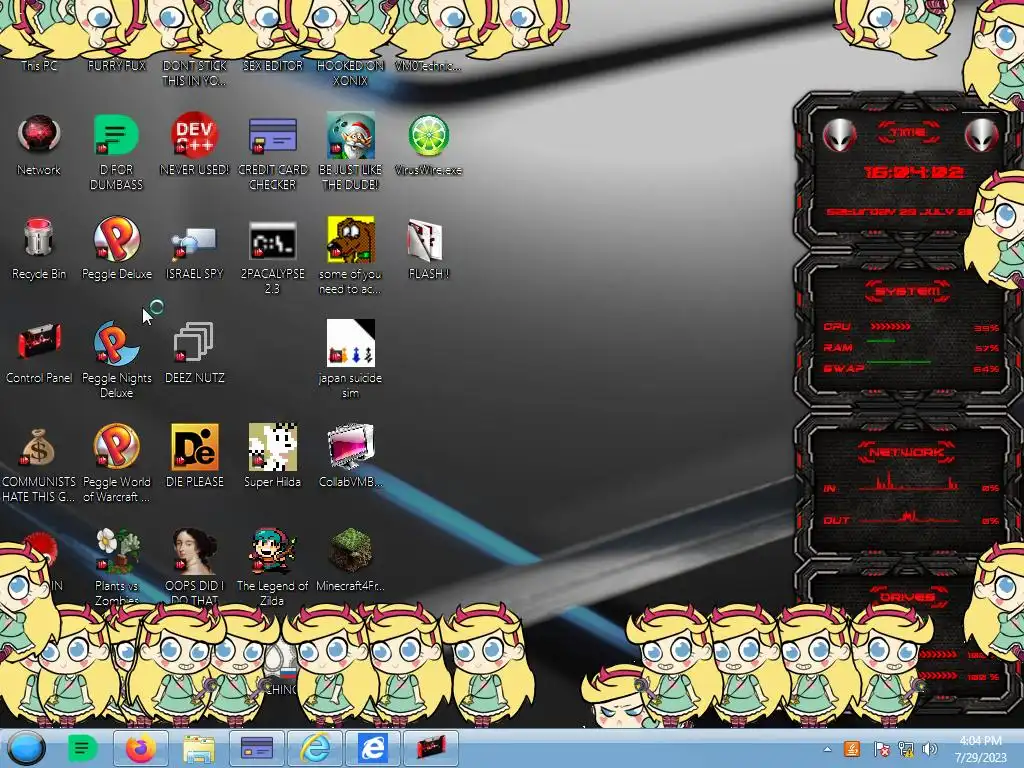Image resolution: width=1024 pixels, height=768 pixels.
Task: Select the Plants vs Zombies shortcut
Action: click(x=116, y=565)
